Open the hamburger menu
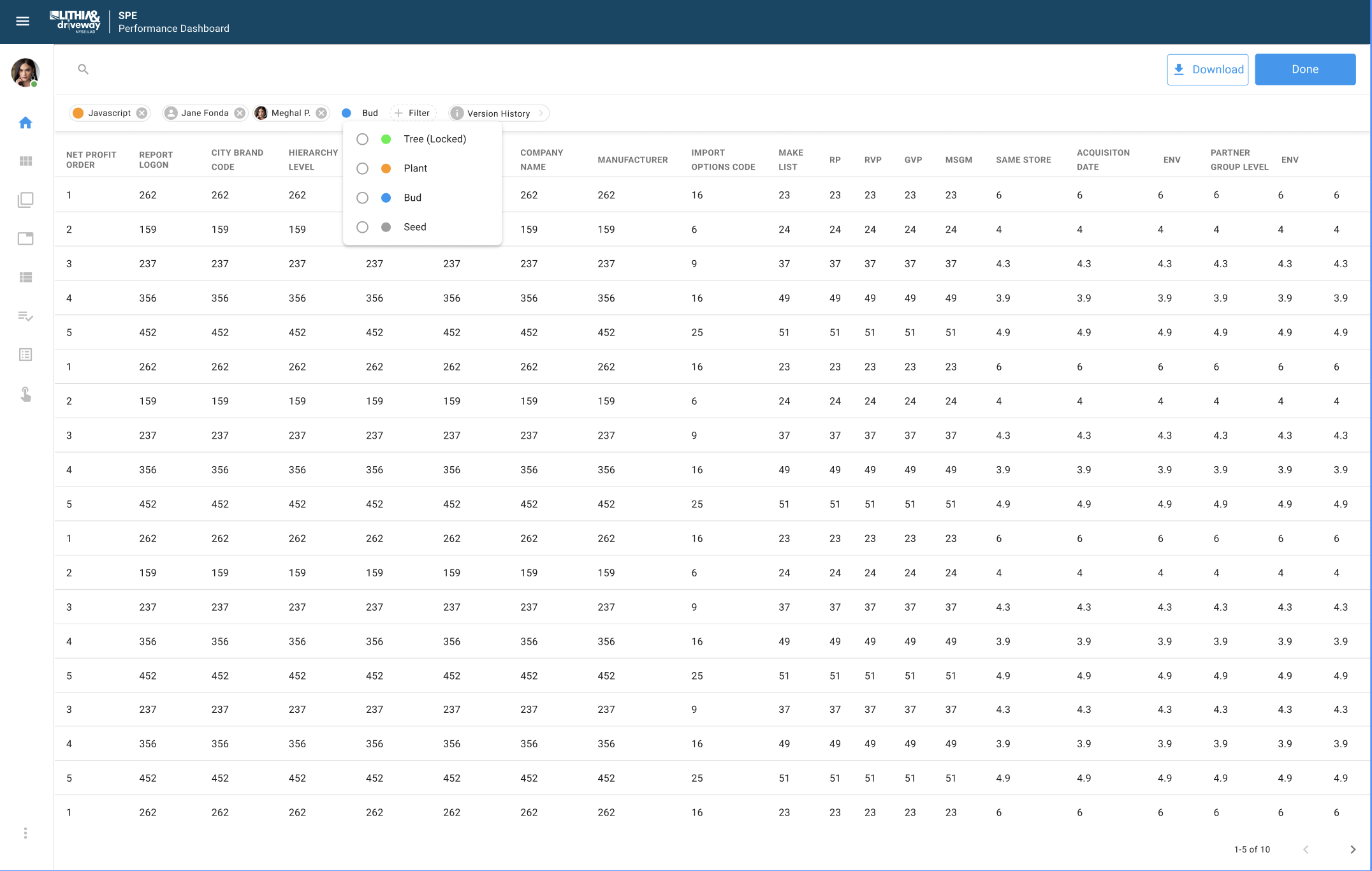1372x871 pixels. pyautogui.click(x=22, y=21)
